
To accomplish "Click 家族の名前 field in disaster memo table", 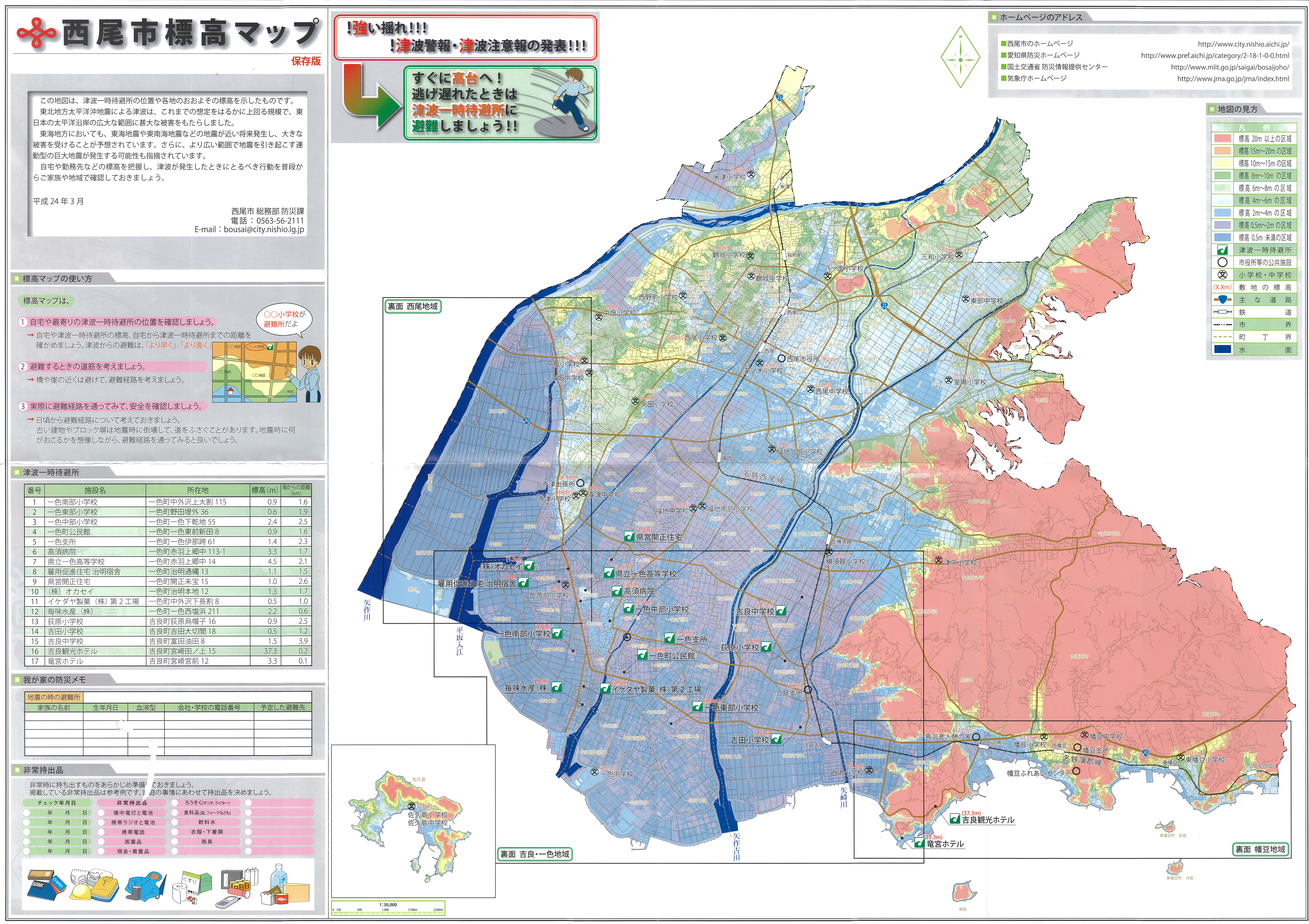I will pos(54,707).
